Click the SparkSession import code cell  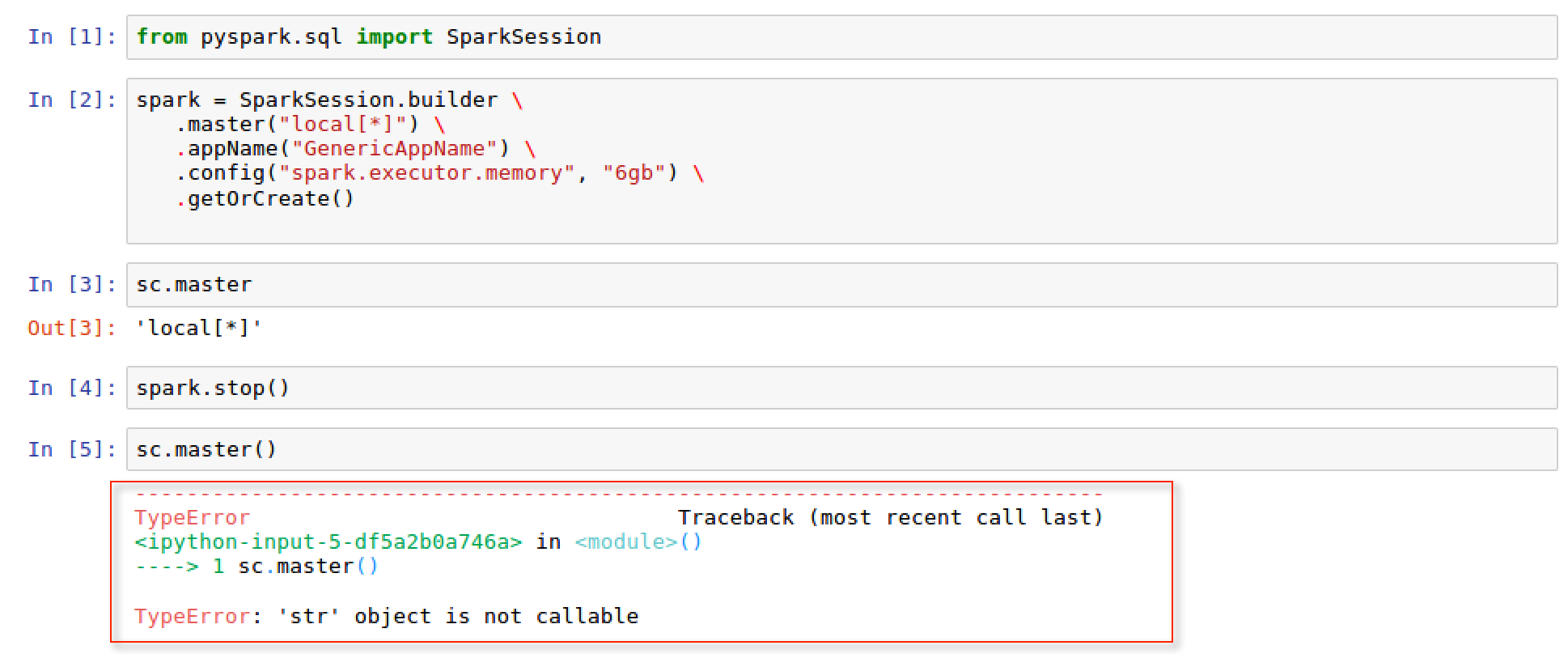pyautogui.click(x=841, y=37)
